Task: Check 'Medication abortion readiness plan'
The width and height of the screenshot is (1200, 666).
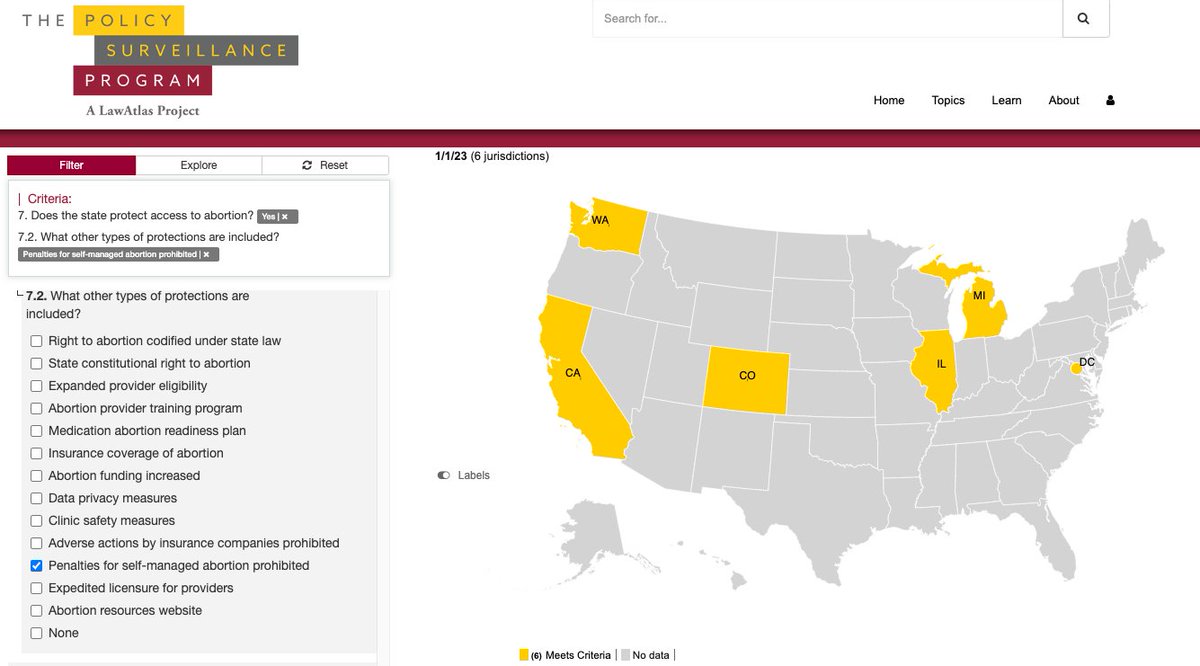Action: pos(37,431)
